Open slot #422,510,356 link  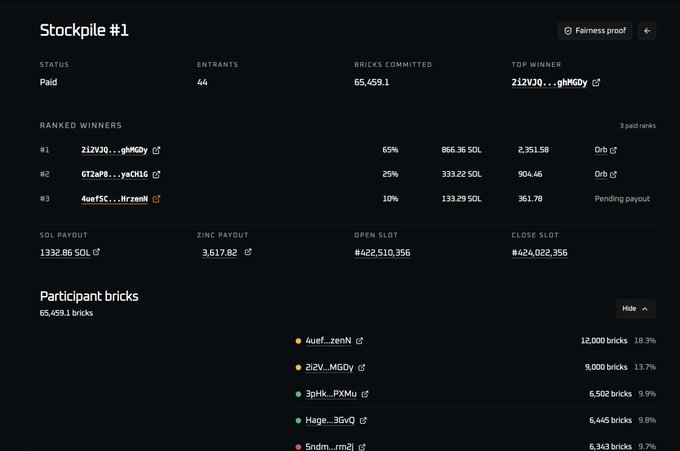[x=382, y=252]
